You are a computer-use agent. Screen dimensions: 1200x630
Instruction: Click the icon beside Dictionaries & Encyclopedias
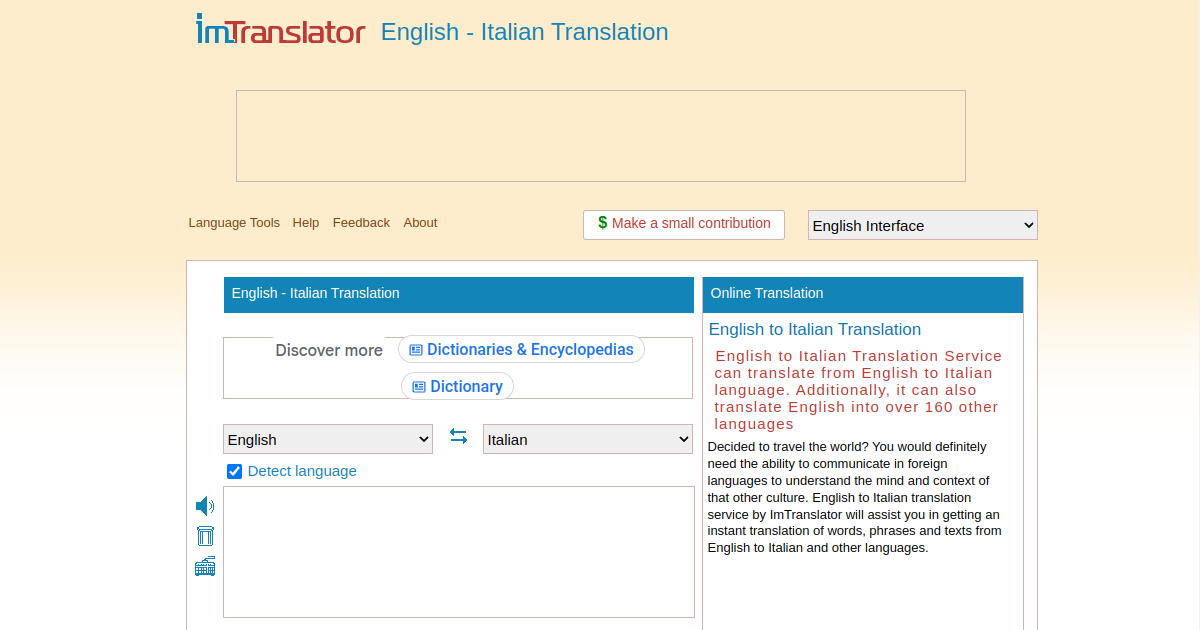pyautogui.click(x=416, y=350)
